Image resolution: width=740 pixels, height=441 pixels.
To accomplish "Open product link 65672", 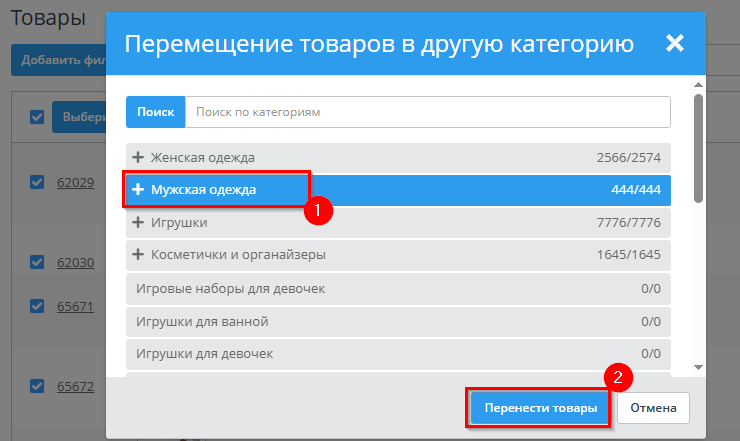I will pos(75,386).
